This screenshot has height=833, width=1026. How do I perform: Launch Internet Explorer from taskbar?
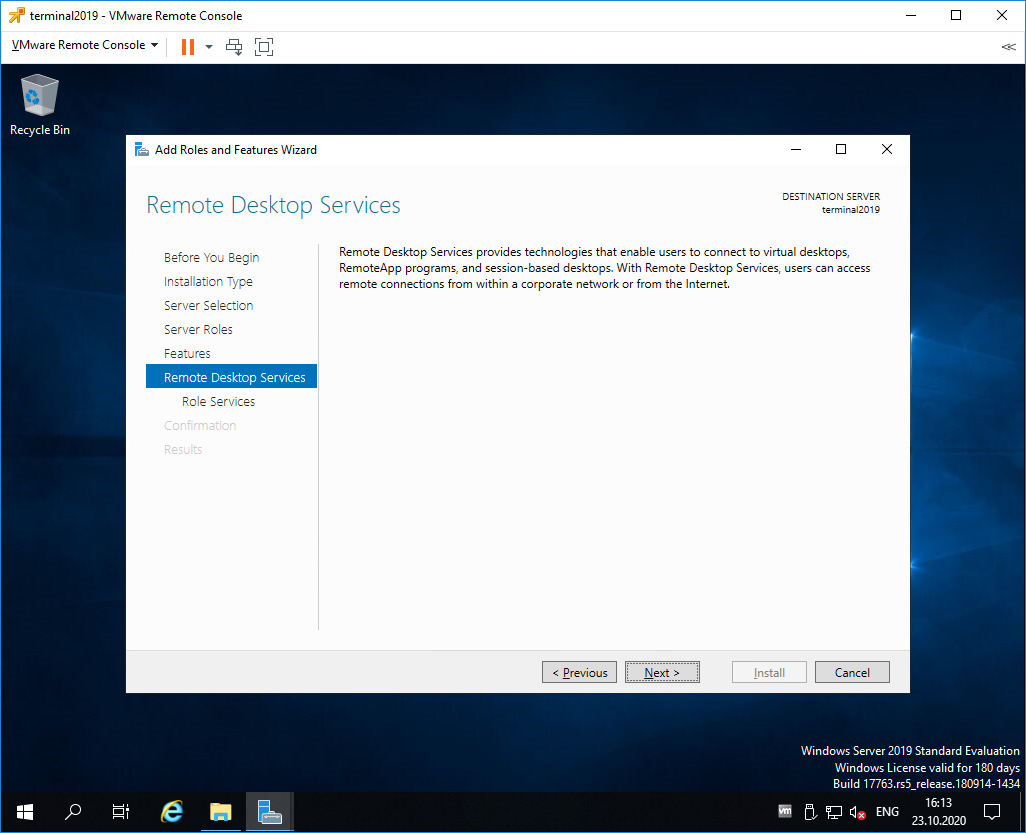[x=172, y=812]
